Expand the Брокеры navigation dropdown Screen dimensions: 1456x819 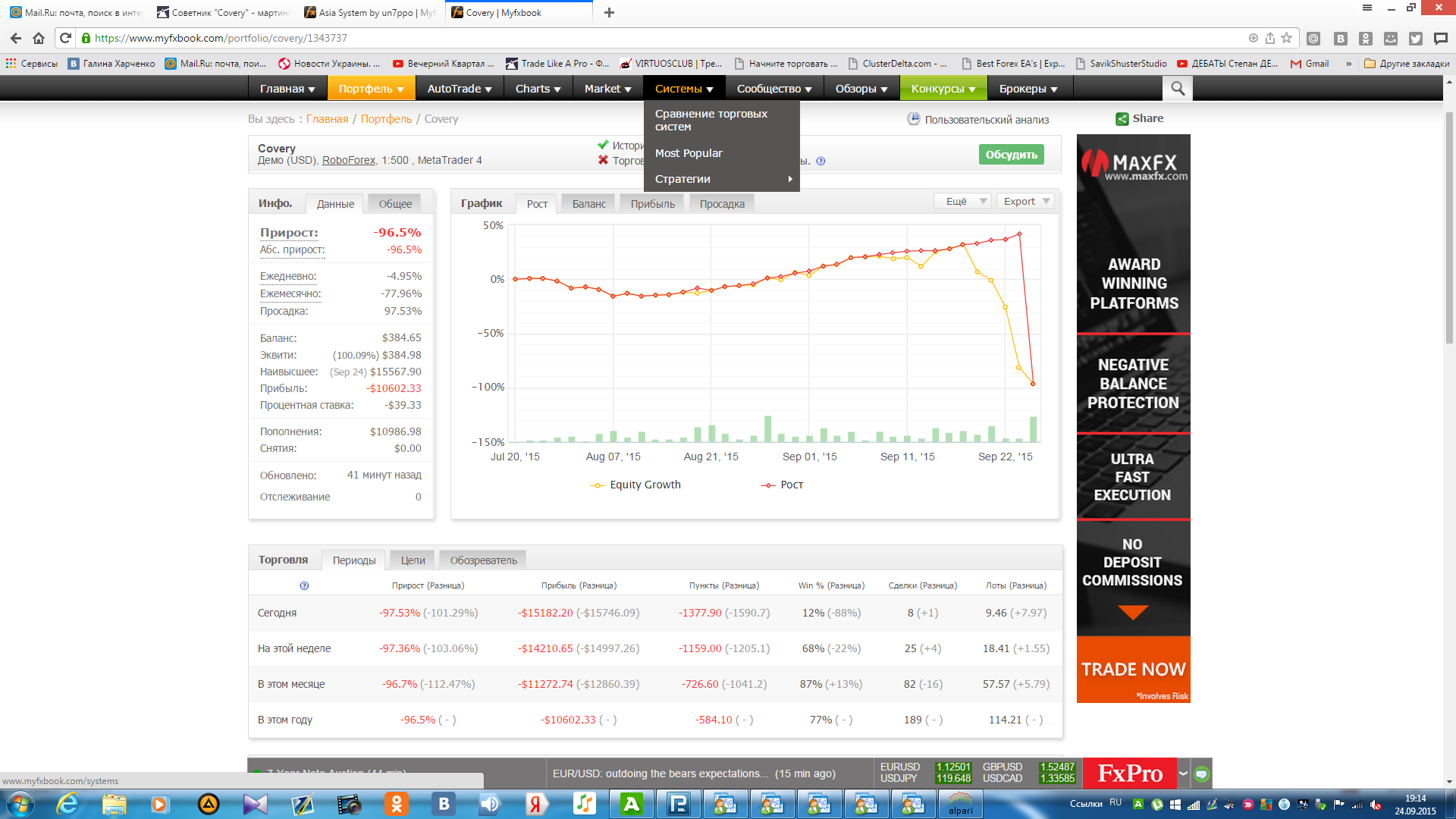[1028, 89]
